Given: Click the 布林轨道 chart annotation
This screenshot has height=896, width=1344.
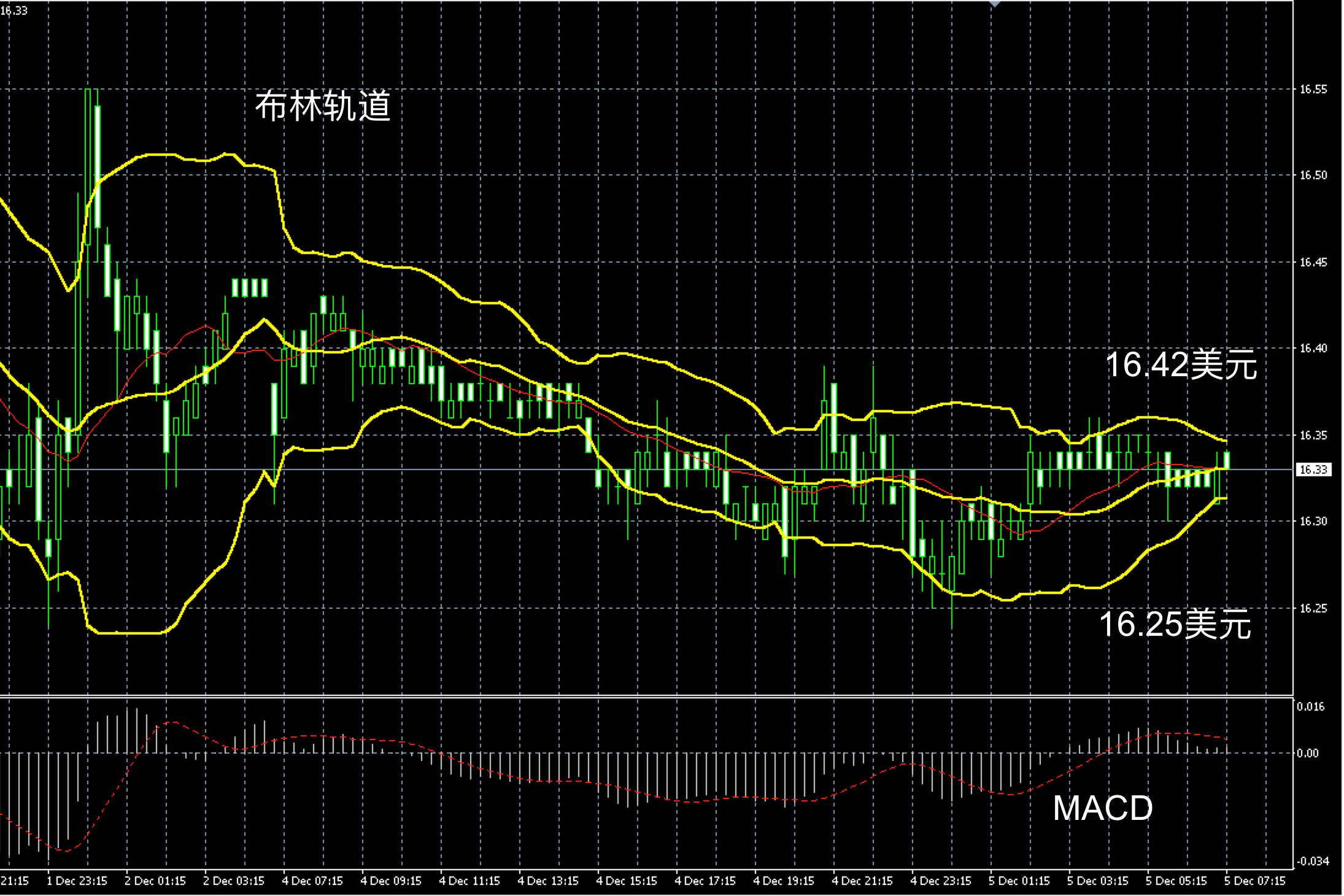Looking at the screenshot, I should pyautogui.click(x=323, y=106).
